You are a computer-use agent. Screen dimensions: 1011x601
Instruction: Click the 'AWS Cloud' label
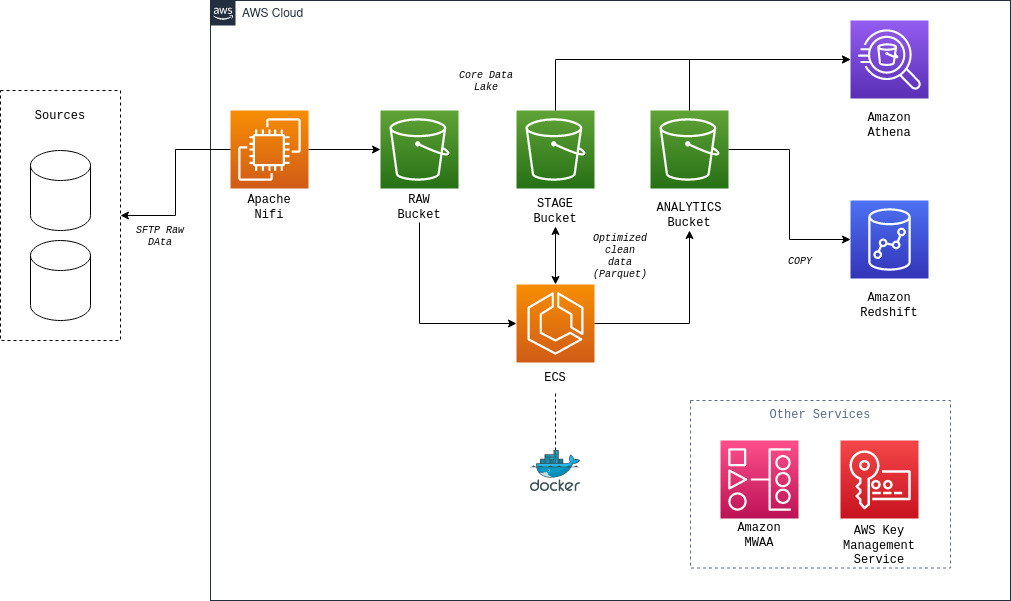click(272, 13)
